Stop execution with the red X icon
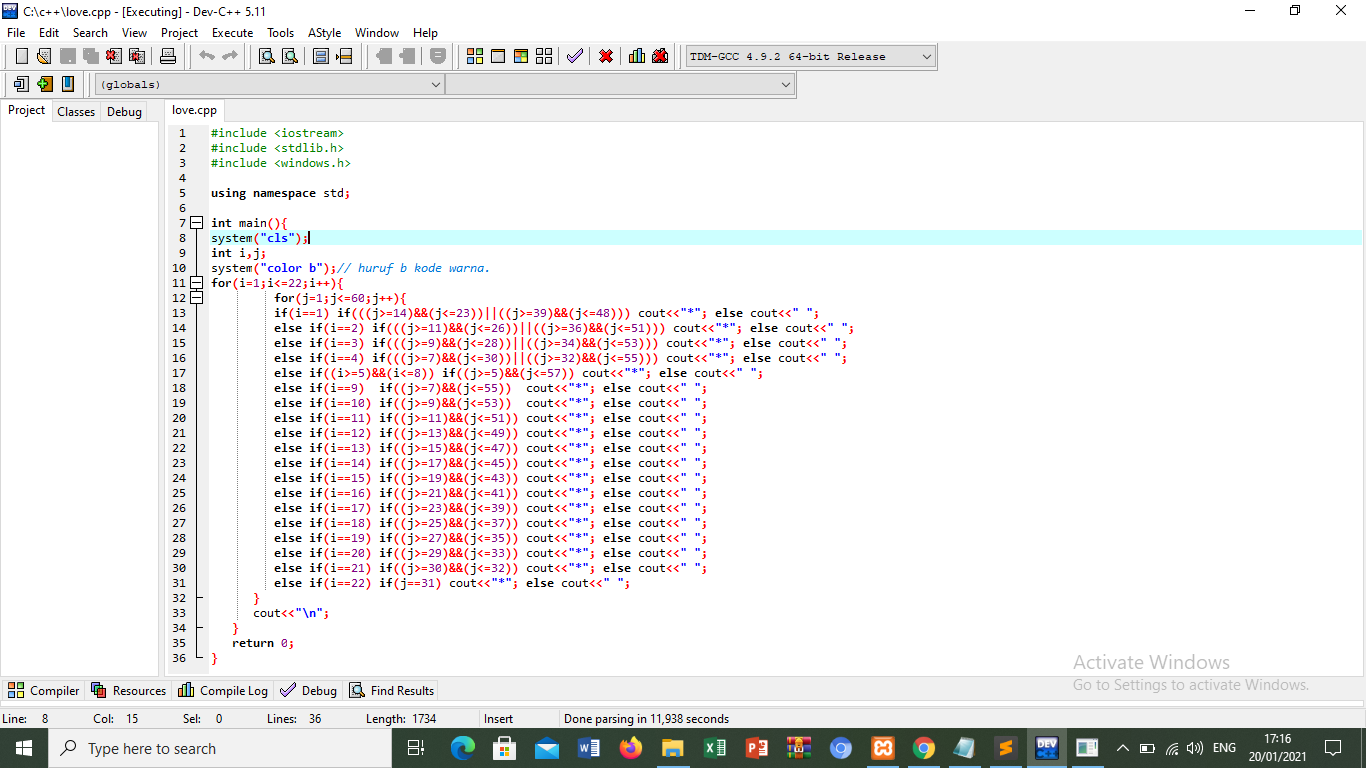Viewport: 1366px width, 768px height. pos(606,56)
